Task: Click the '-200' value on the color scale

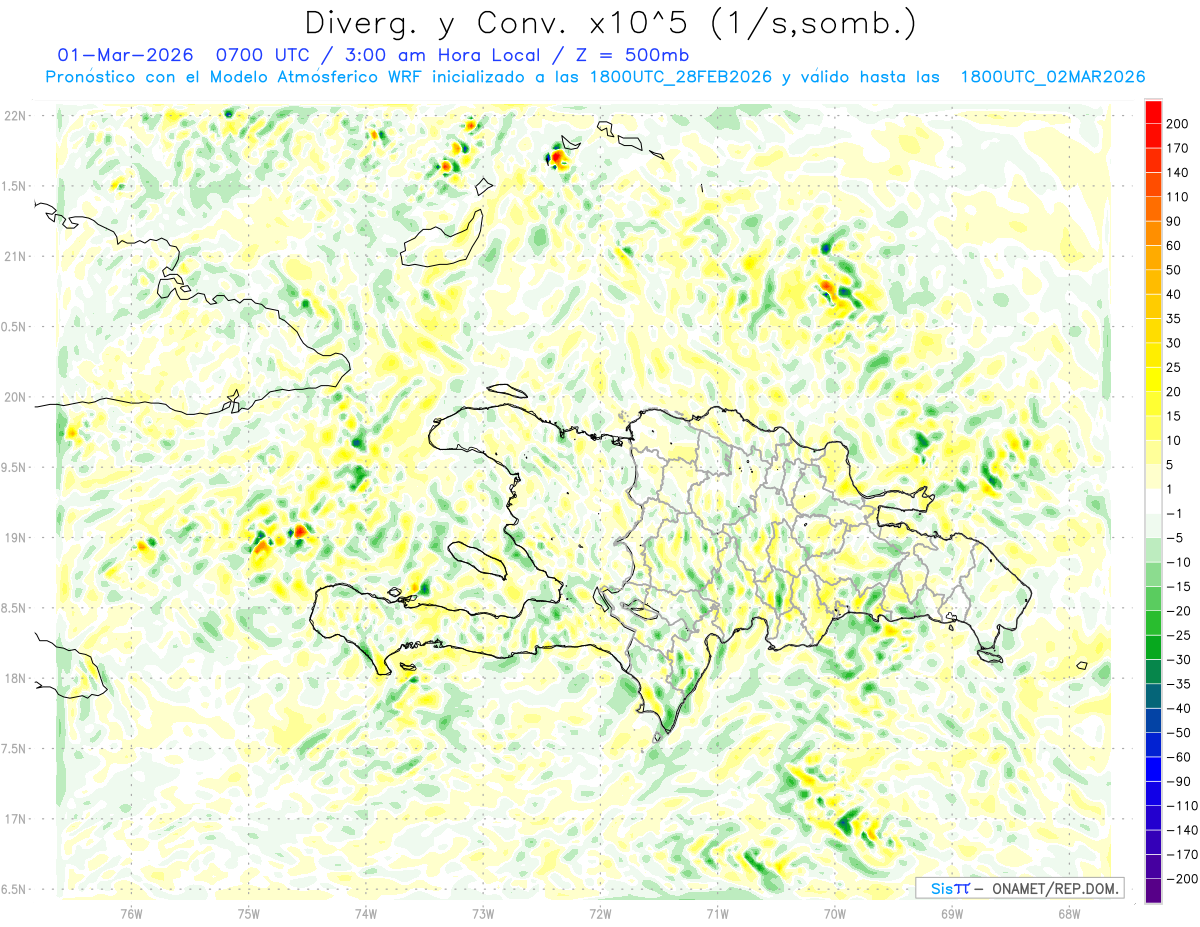Action: (1182, 878)
